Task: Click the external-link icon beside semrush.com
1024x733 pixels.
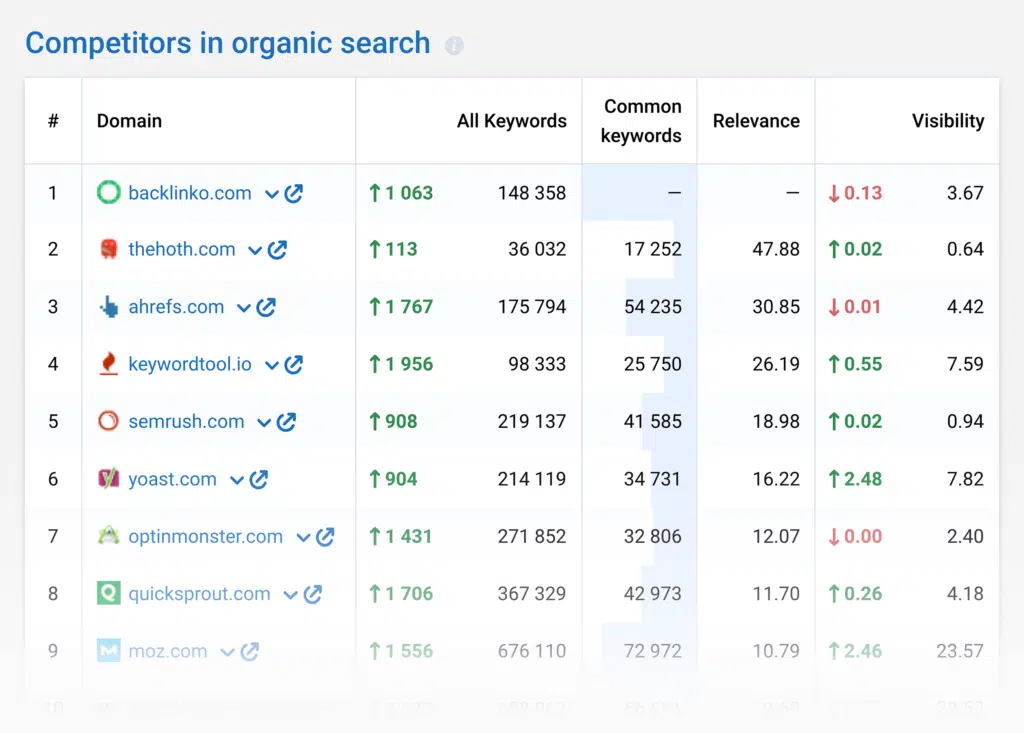Action: tap(287, 422)
